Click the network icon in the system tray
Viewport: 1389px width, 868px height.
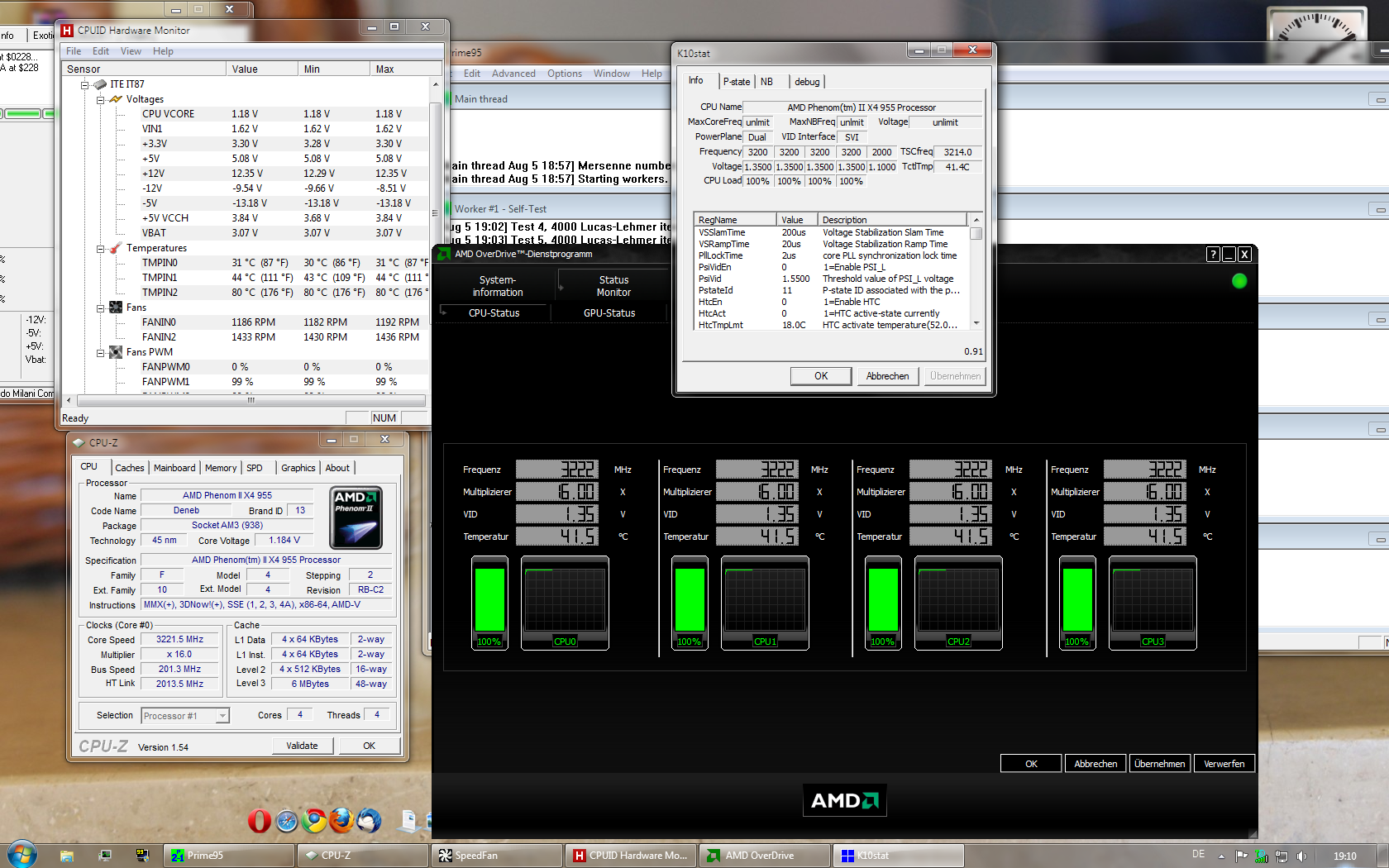pyautogui.click(x=1282, y=856)
